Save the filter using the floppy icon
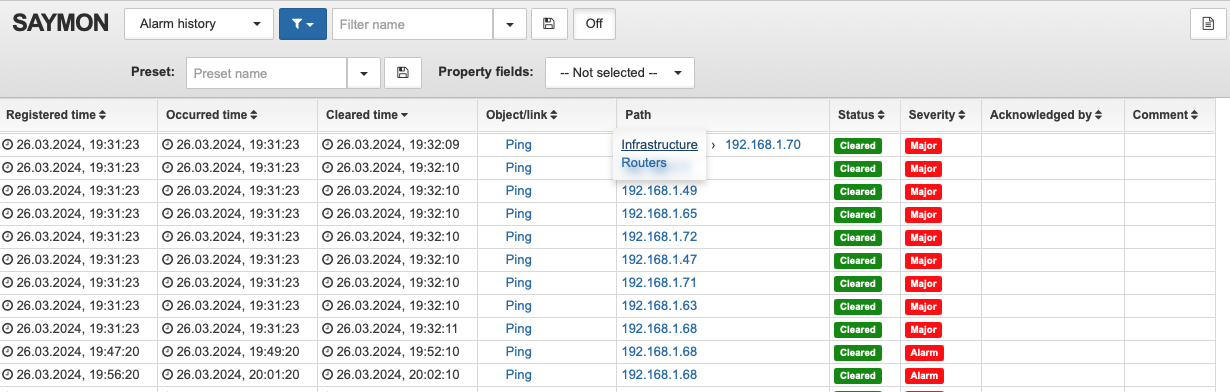This screenshot has height=392, width=1230. click(549, 23)
